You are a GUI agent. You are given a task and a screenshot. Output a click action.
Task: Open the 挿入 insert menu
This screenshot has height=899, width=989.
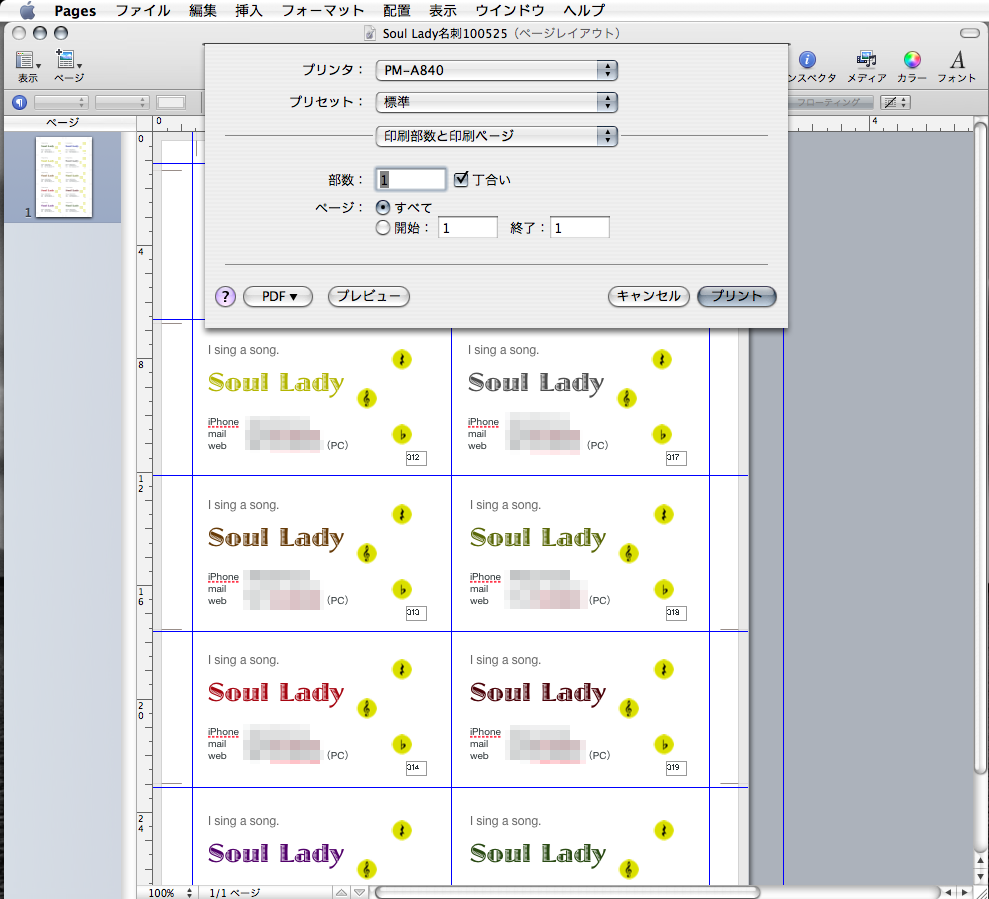250,11
